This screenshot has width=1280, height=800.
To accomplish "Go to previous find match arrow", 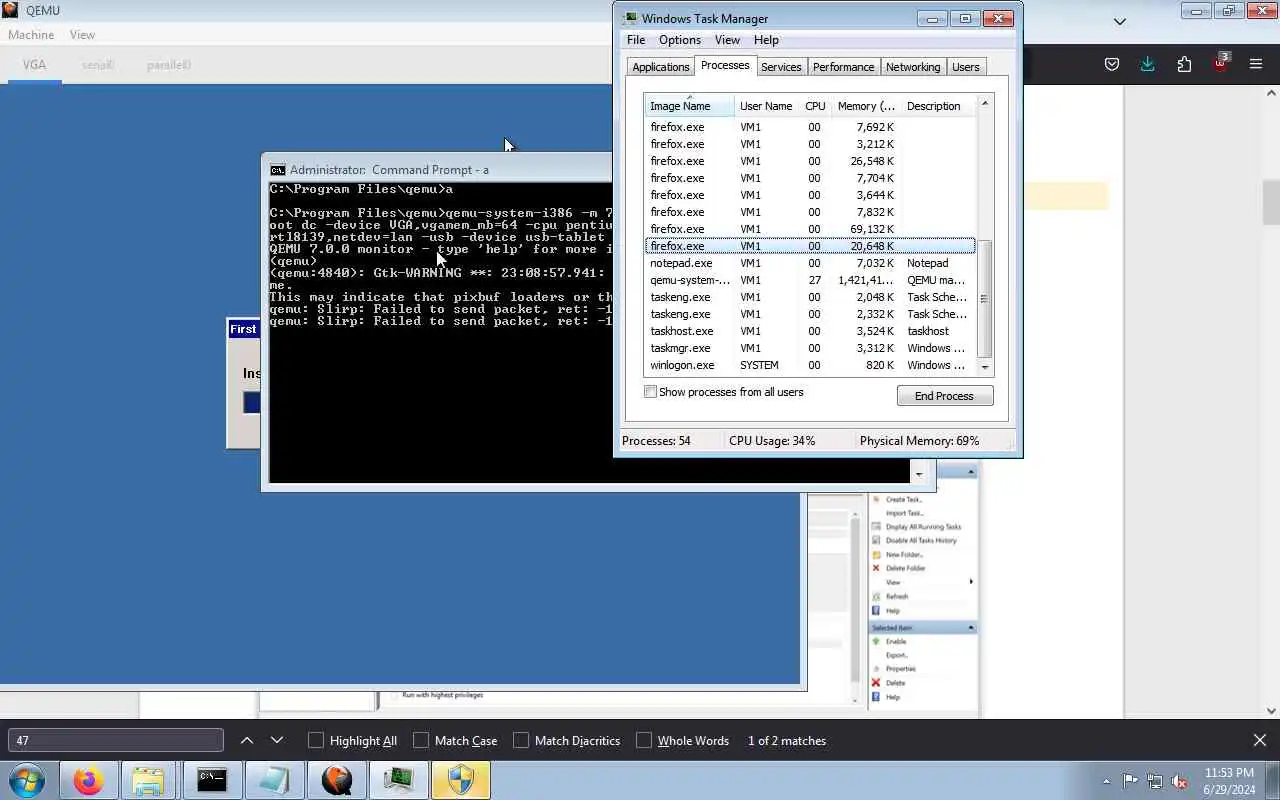I will (247, 740).
